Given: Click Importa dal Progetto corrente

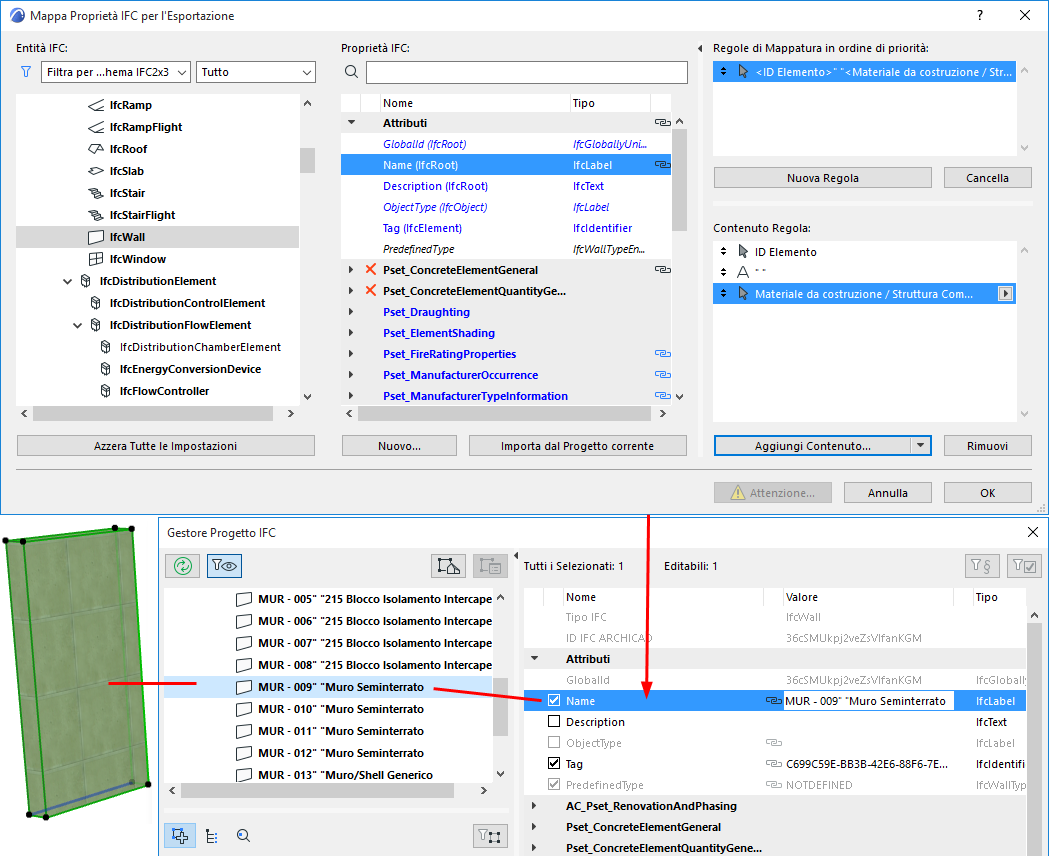Looking at the screenshot, I should point(577,446).
